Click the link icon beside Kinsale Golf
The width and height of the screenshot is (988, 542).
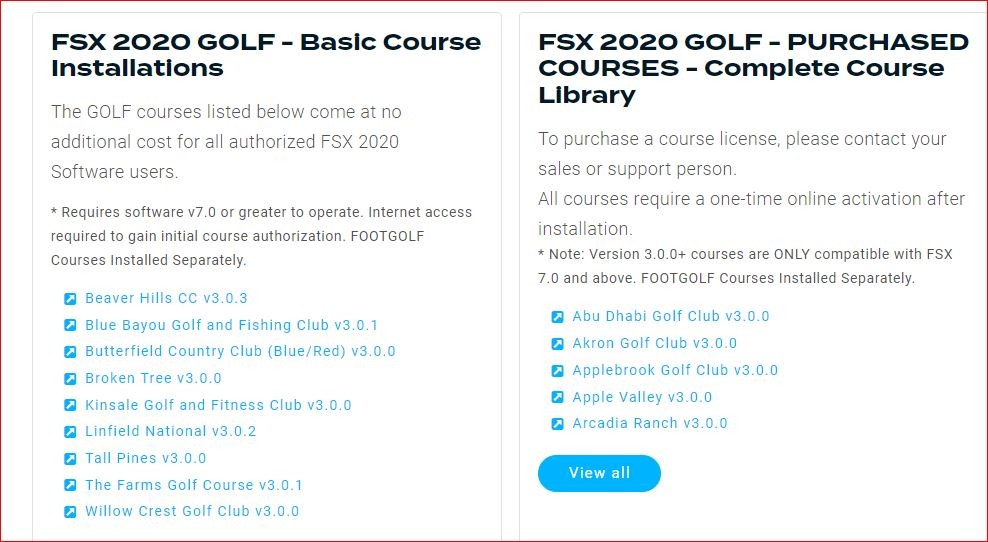coord(70,405)
